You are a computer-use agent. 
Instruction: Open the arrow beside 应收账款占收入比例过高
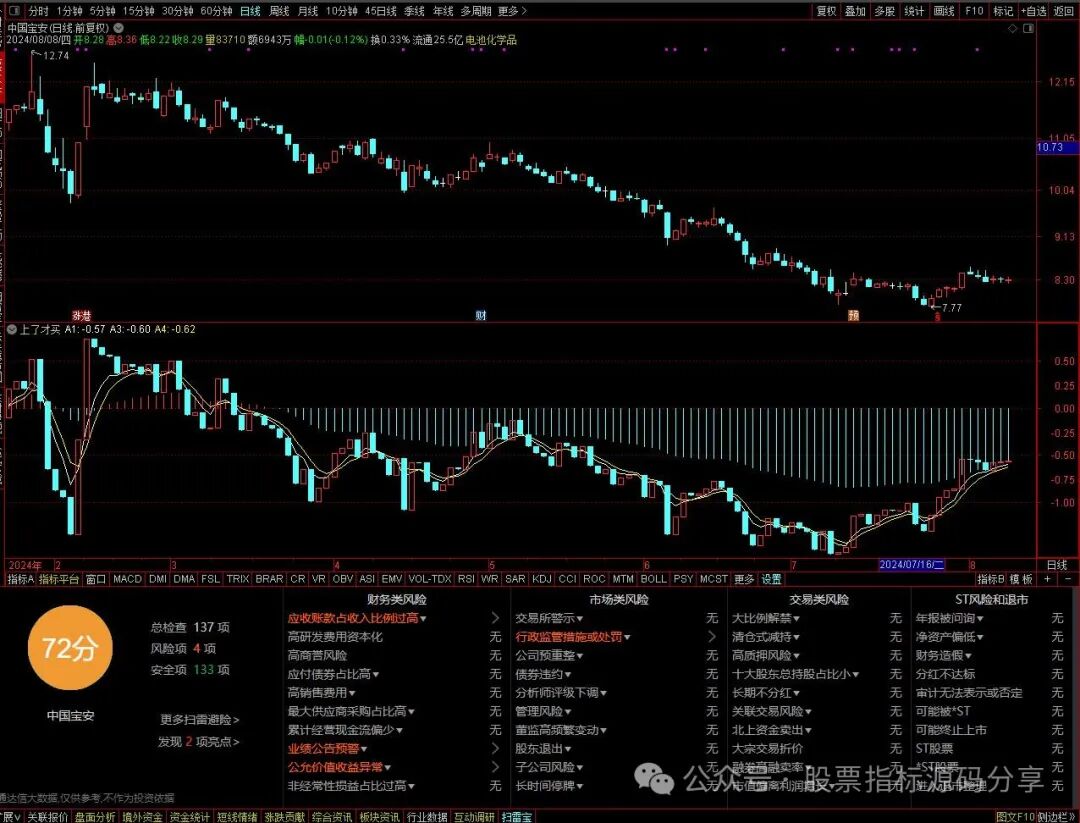495,618
